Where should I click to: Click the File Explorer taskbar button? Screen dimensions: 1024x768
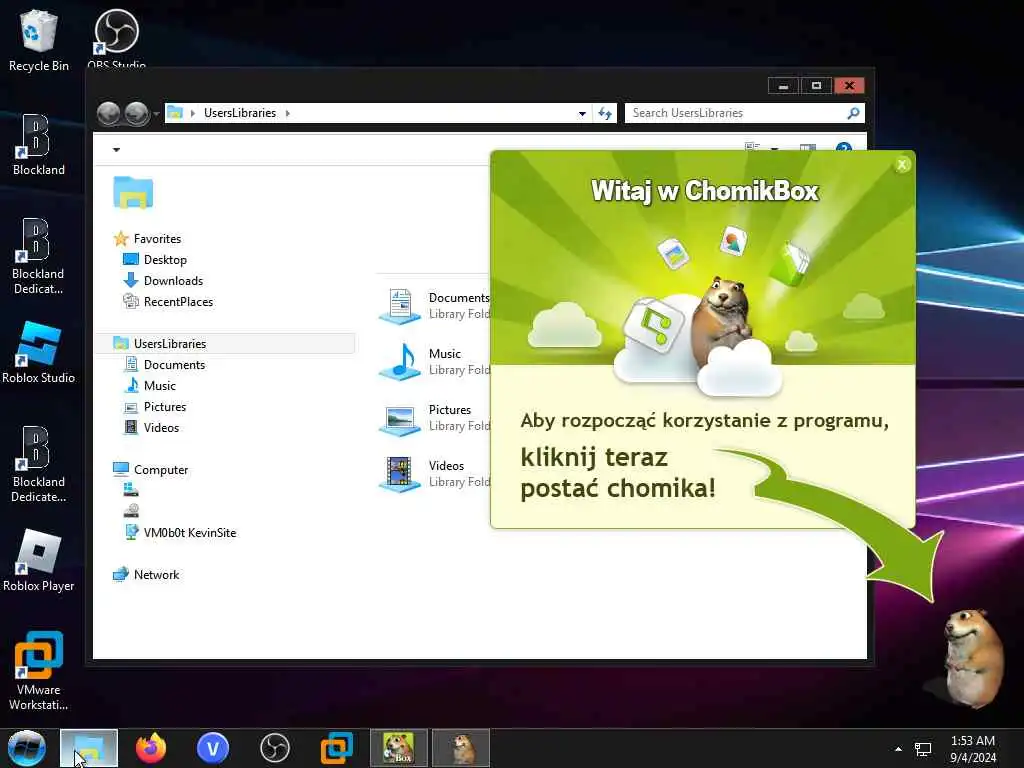(89, 748)
